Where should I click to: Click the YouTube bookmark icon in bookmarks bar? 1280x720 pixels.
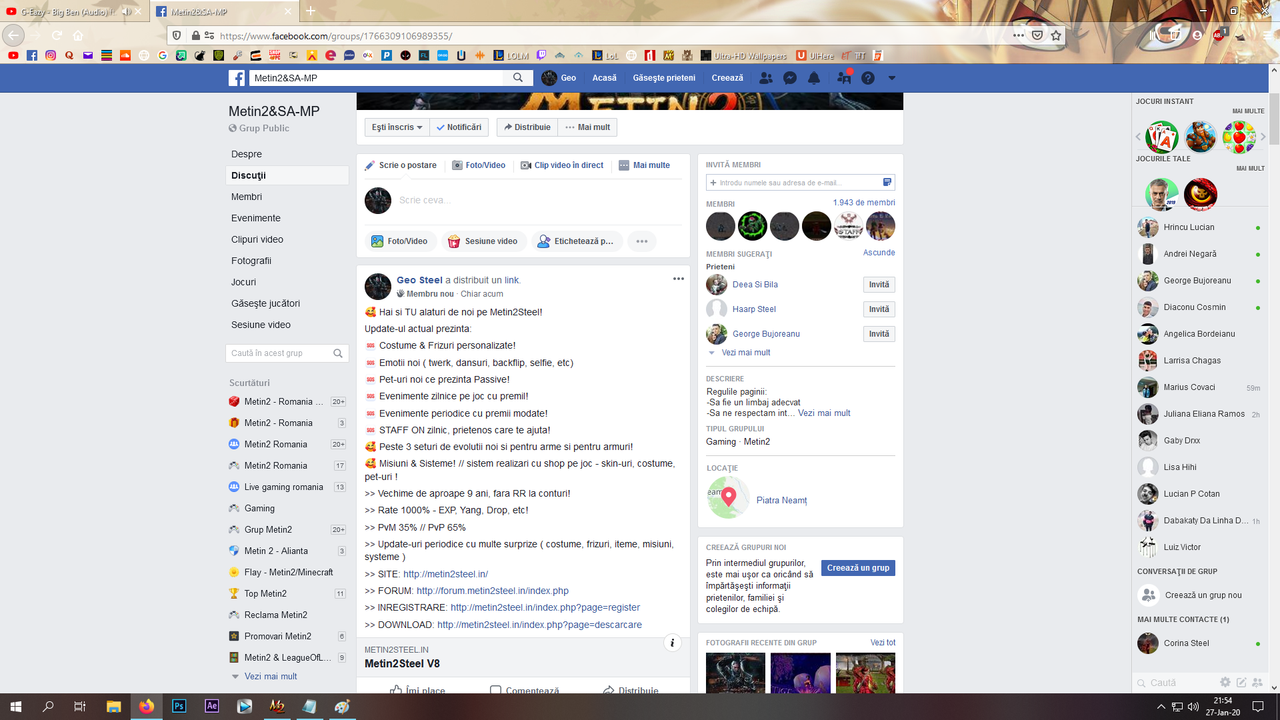click(13, 55)
